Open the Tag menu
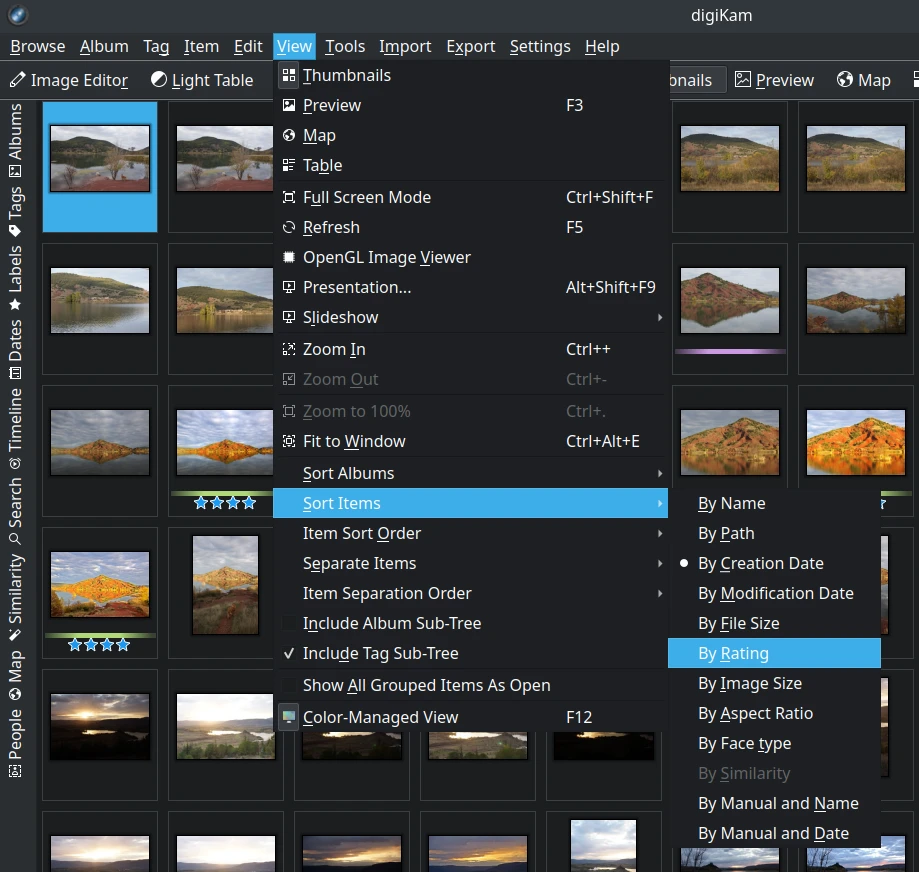This screenshot has width=919, height=872. point(156,46)
